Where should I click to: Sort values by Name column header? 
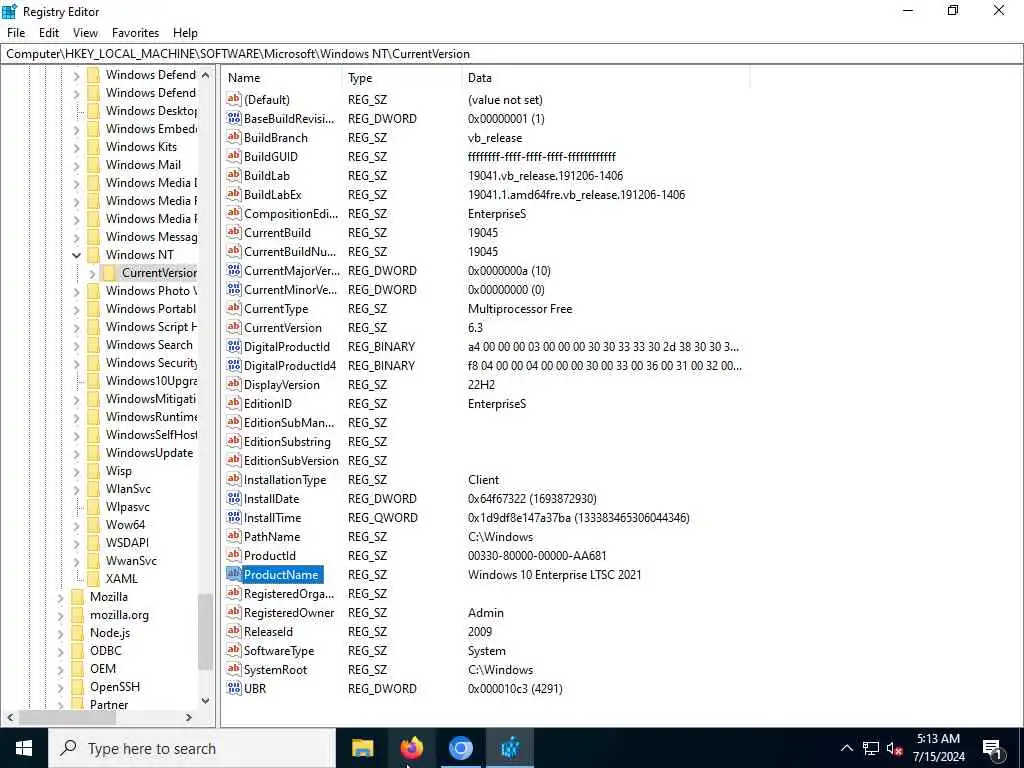tap(282, 78)
